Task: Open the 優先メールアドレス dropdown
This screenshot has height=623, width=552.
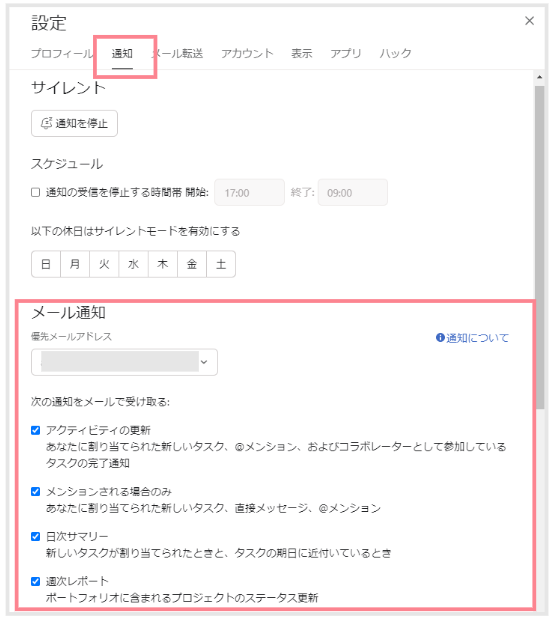Action: point(124,362)
